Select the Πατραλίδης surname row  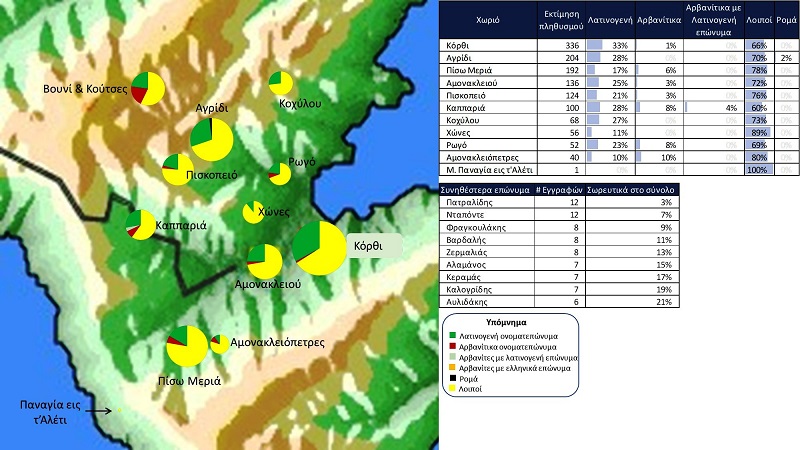(x=487, y=202)
